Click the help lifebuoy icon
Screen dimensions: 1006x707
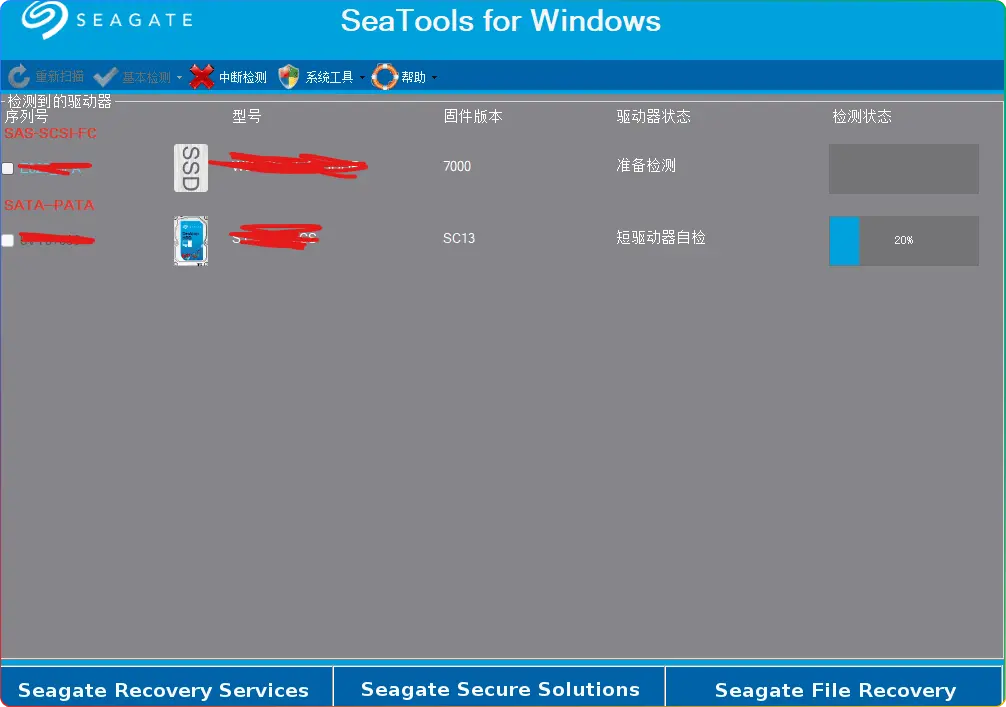click(385, 77)
